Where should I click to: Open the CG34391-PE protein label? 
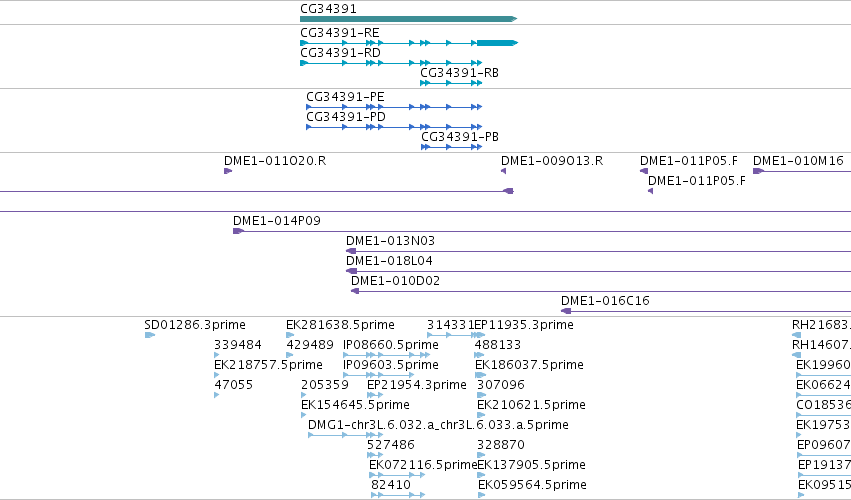pos(345,97)
